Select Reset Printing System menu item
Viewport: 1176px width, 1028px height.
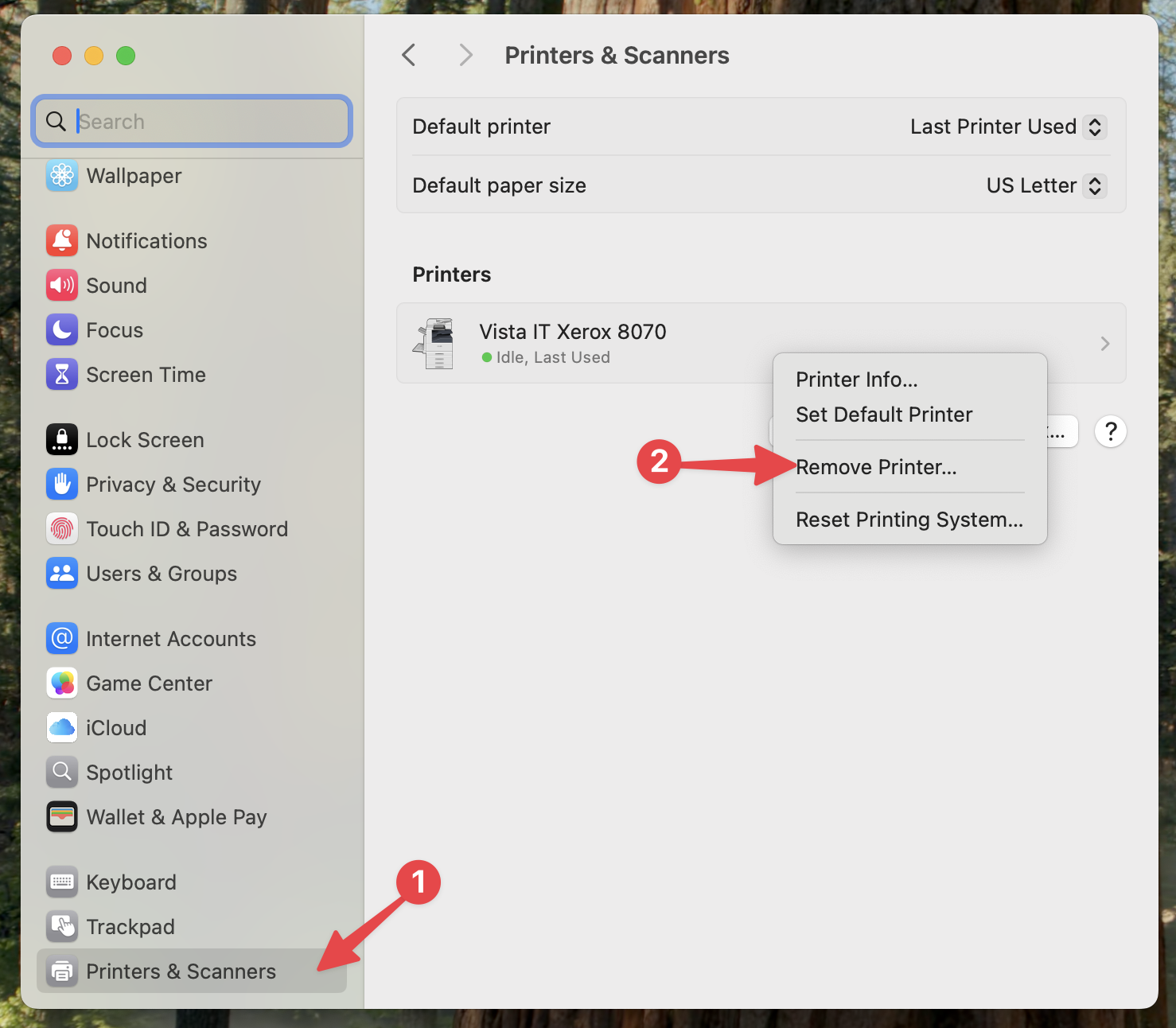909,520
